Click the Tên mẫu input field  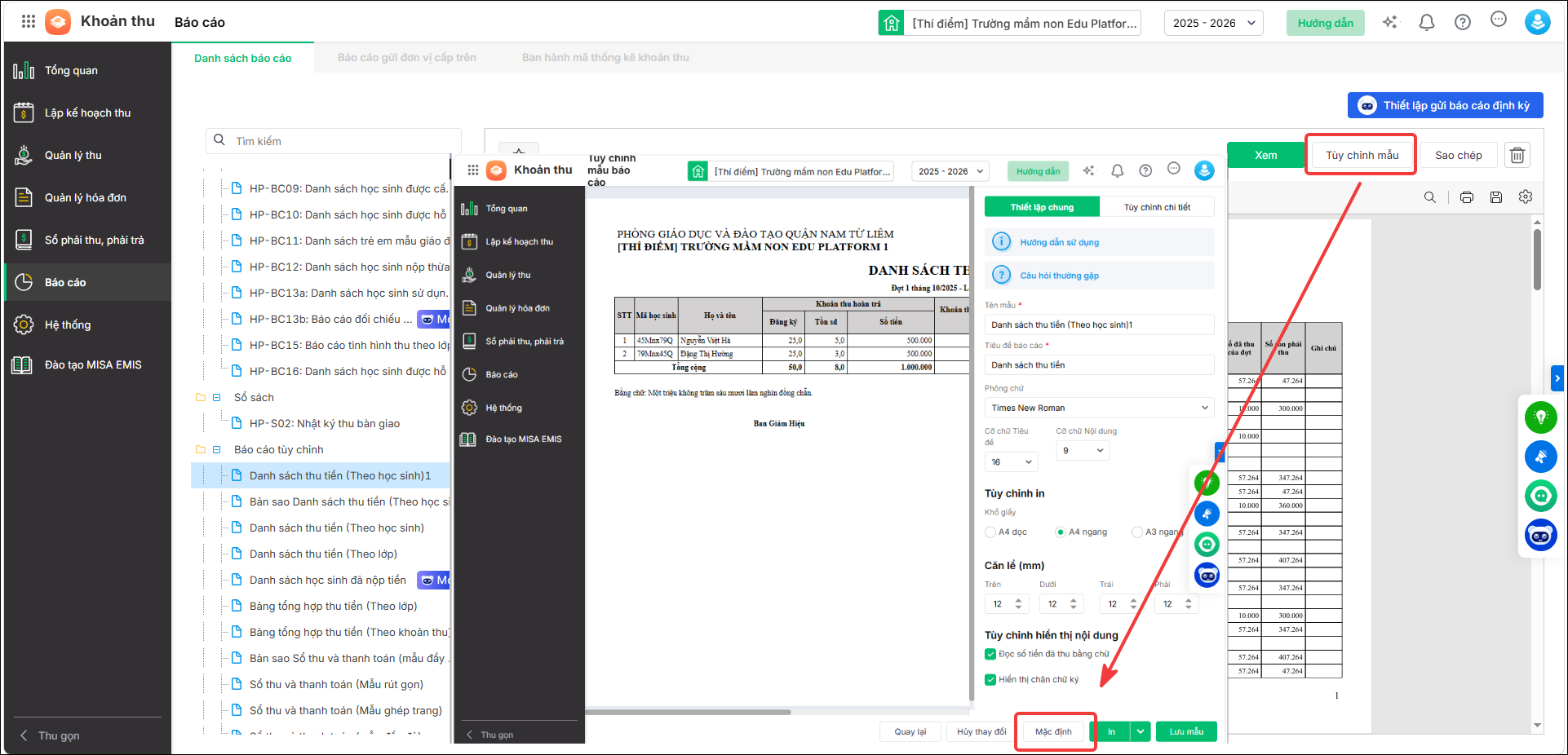point(1099,325)
